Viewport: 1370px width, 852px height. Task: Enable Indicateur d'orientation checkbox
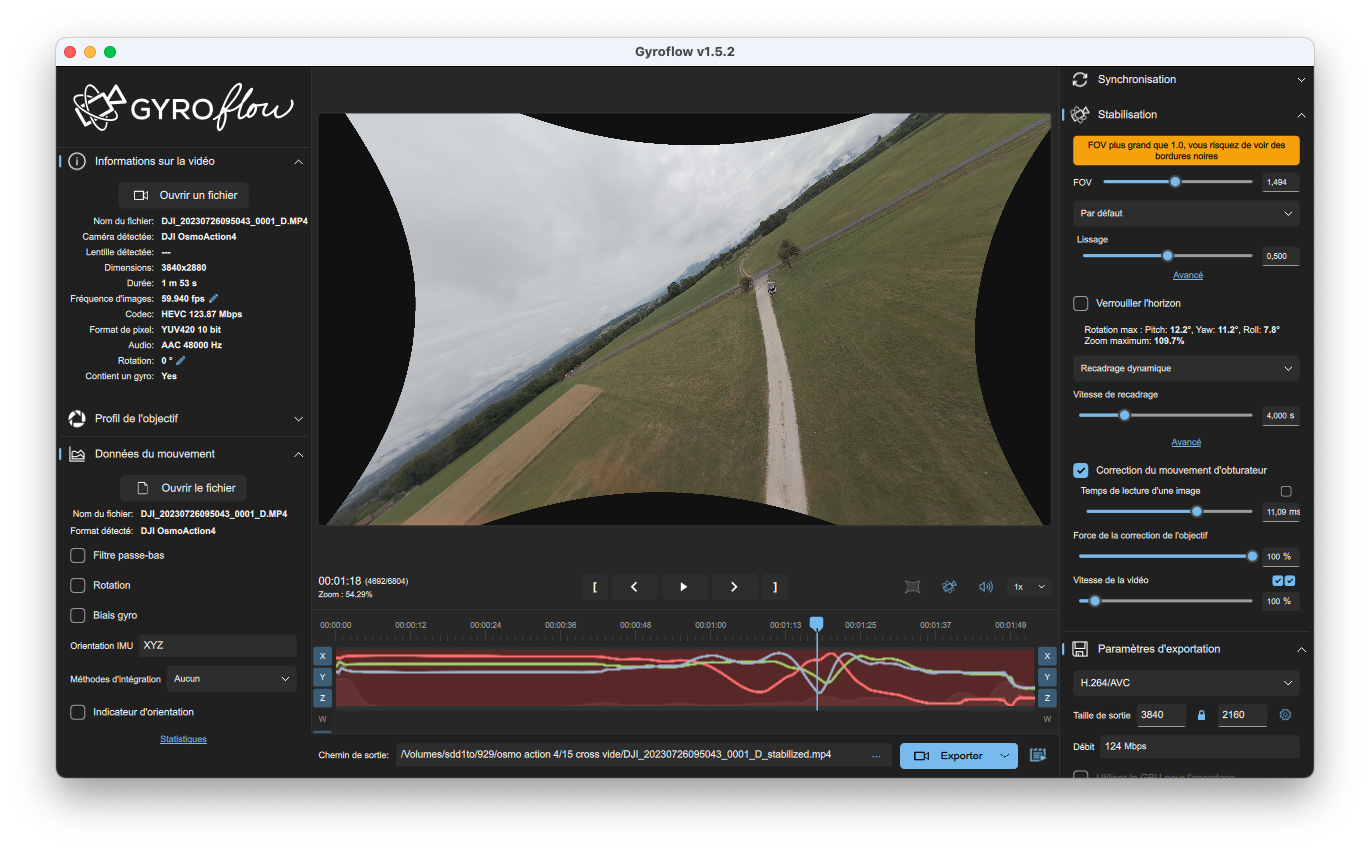click(77, 712)
